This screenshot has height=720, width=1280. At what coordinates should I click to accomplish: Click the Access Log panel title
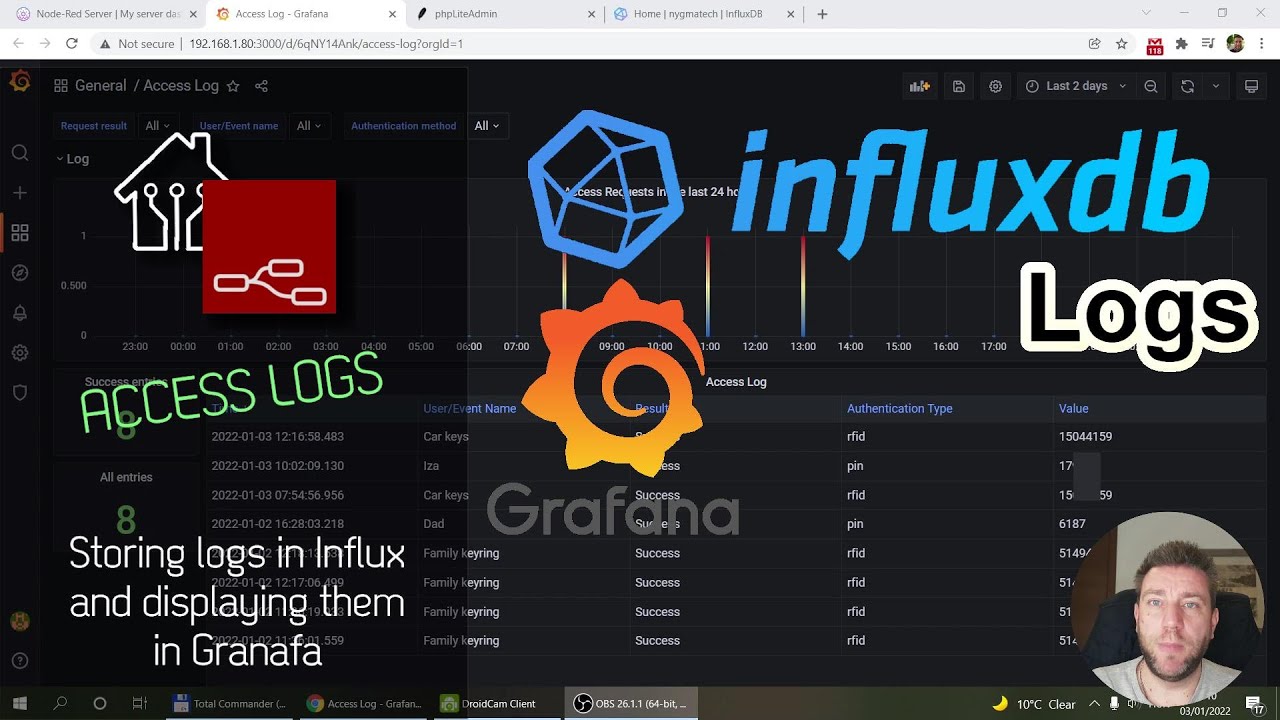point(736,382)
